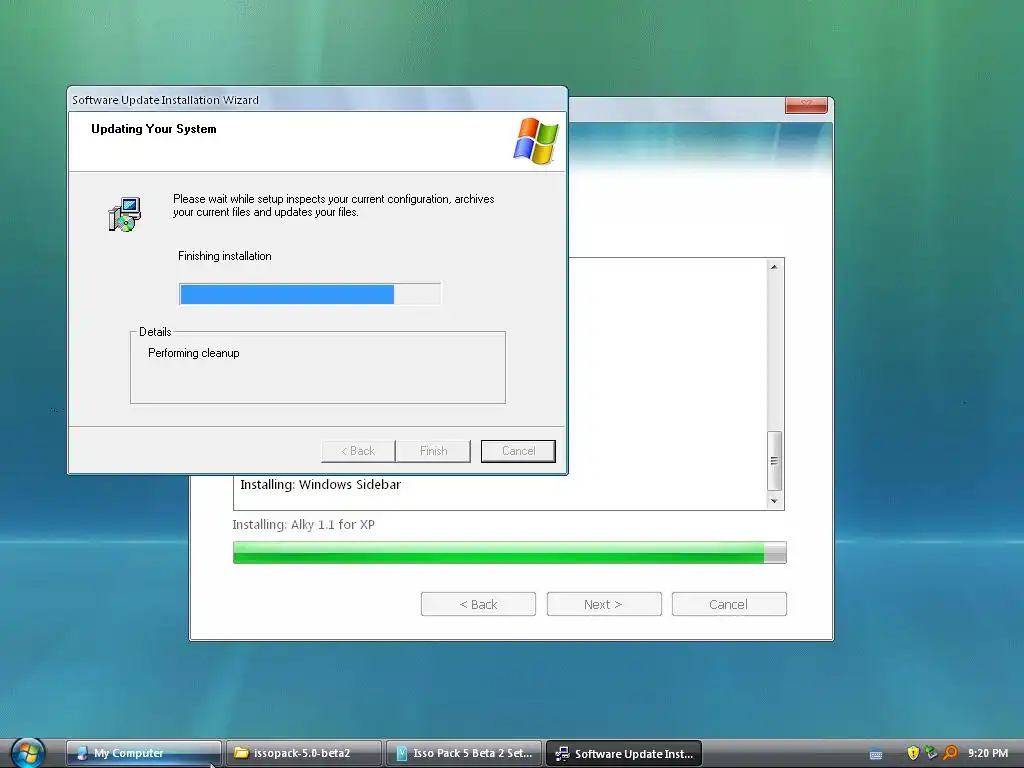Open the yellow security shield tray alert
Image resolution: width=1024 pixels, height=768 pixels.
913,753
